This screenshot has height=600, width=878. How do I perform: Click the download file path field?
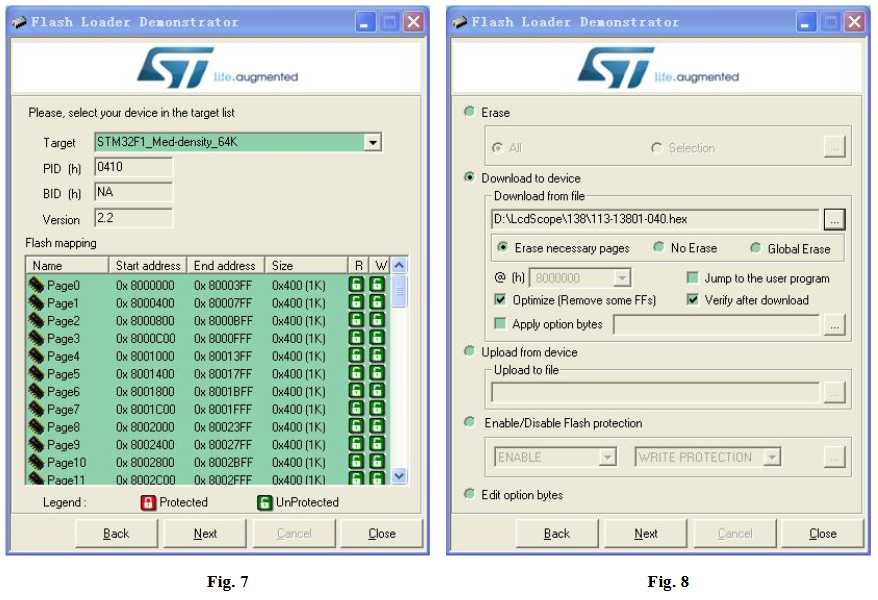pyautogui.click(x=655, y=219)
